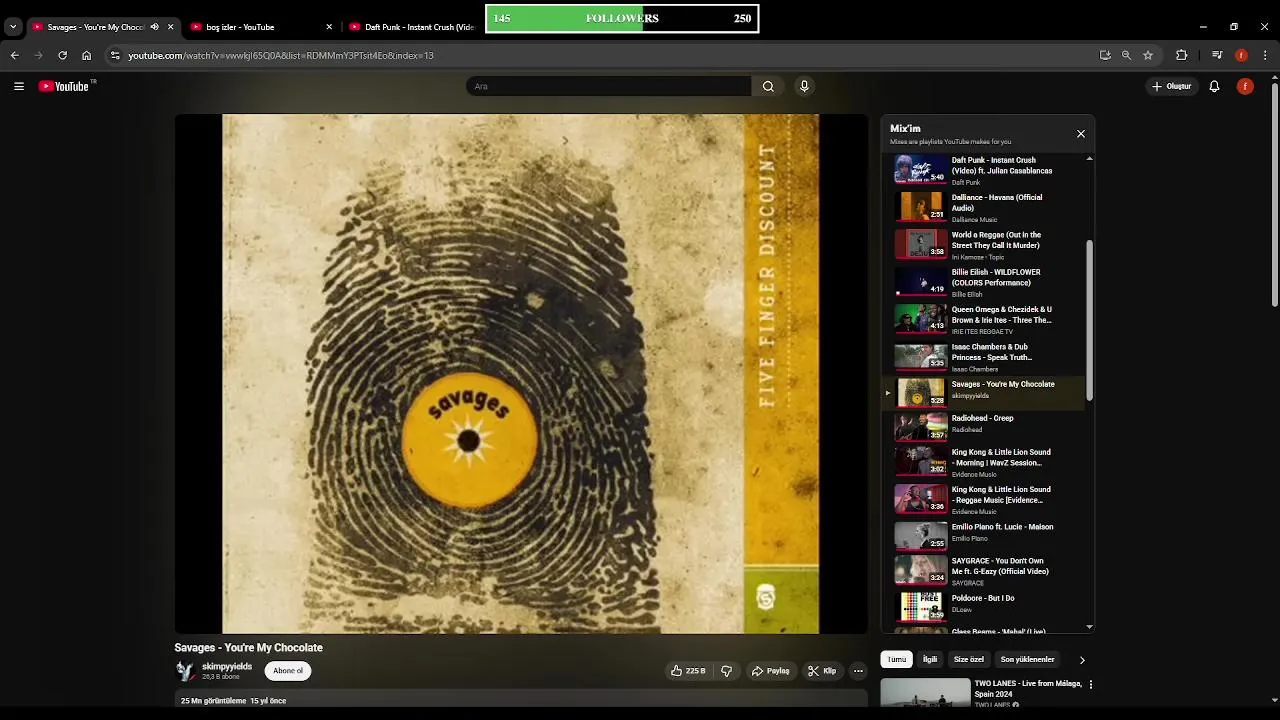Select Son yüklenenler filter chip
This screenshot has width=1280, height=720.
coord(1028,659)
